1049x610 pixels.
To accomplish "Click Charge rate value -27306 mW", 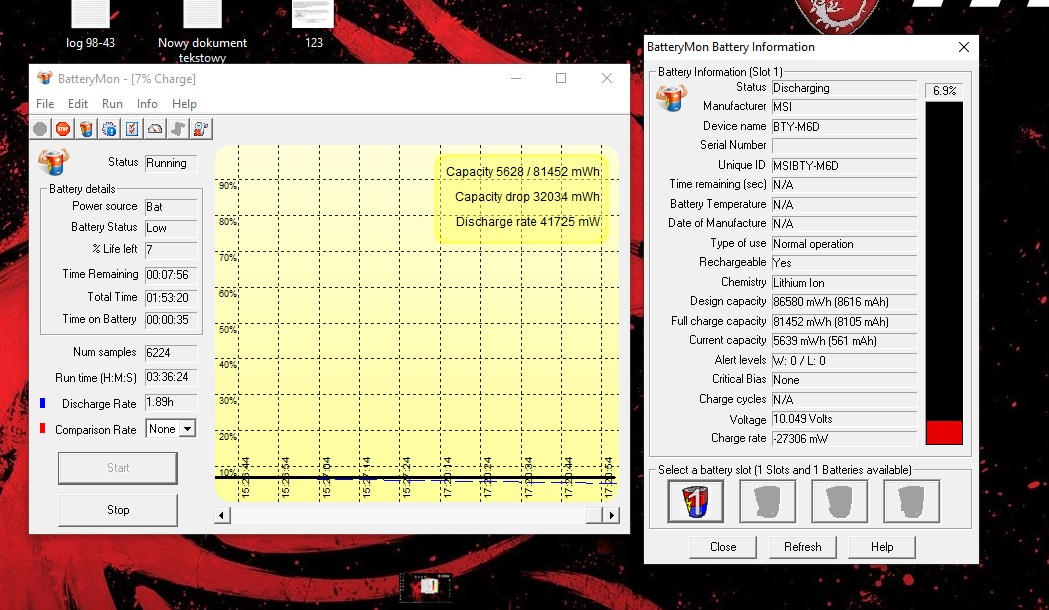I will [x=844, y=439].
